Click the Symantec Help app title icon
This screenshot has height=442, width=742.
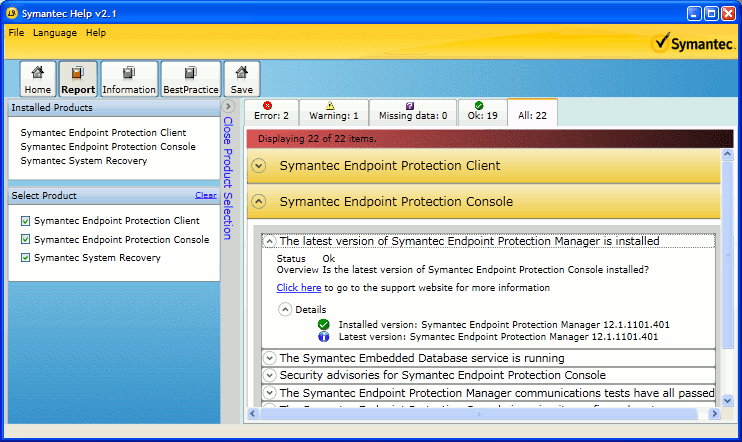pyautogui.click(x=12, y=13)
